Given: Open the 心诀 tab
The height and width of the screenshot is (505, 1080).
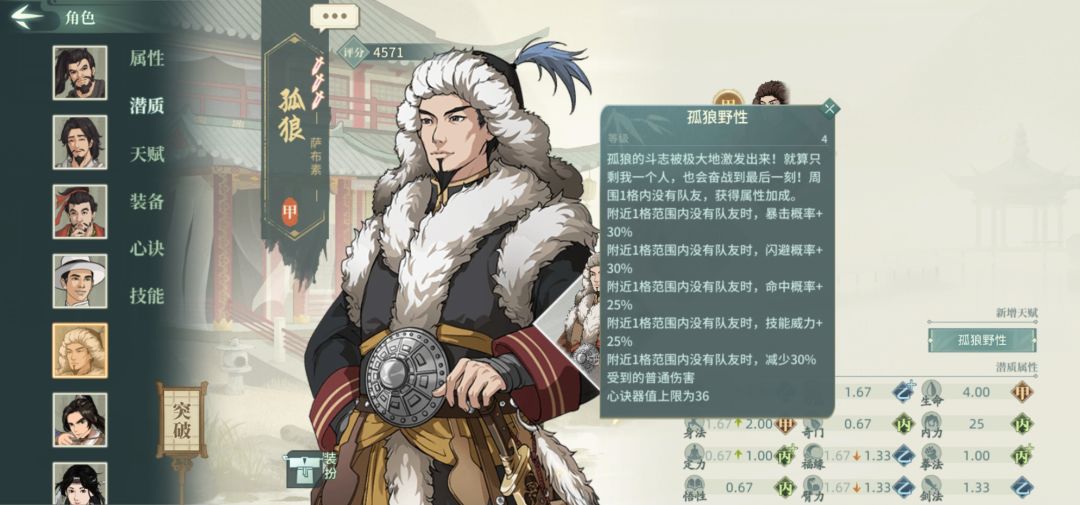Looking at the screenshot, I should tap(147, 249).
